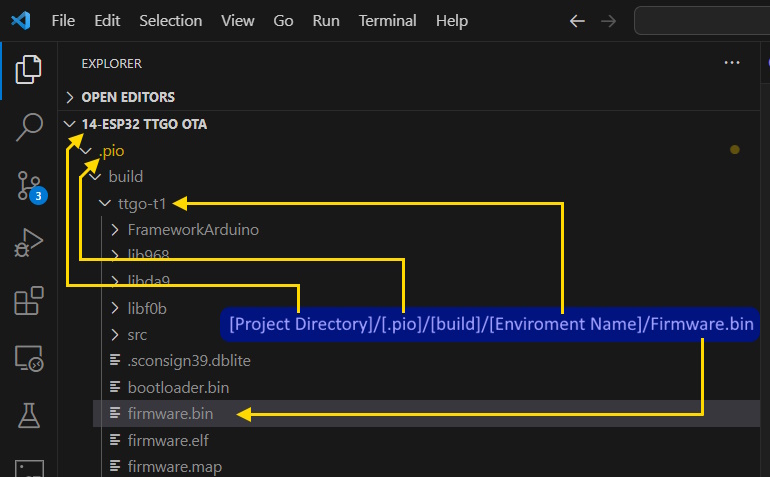Open the Run menu
The width and height of the screenshot is (770, 477).
[326, 21]
